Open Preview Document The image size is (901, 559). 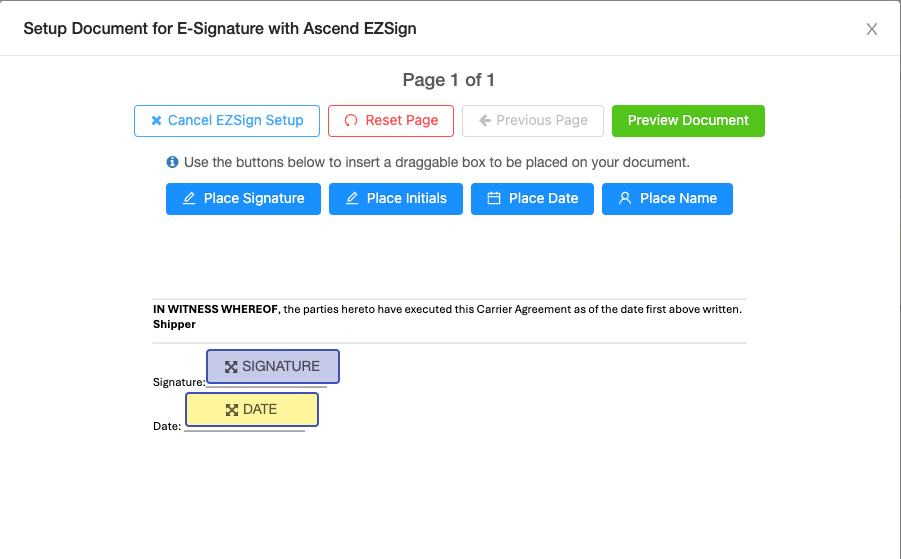click(688, 121)
